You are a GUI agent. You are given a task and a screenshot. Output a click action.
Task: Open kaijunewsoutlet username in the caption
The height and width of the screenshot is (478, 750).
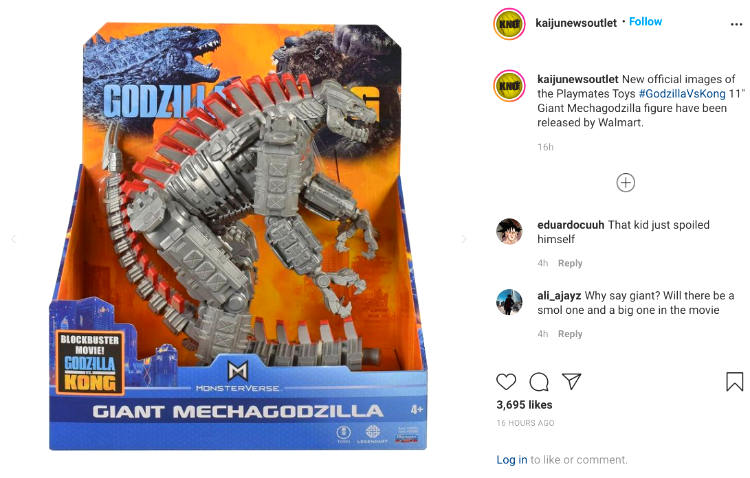(578, 79)
